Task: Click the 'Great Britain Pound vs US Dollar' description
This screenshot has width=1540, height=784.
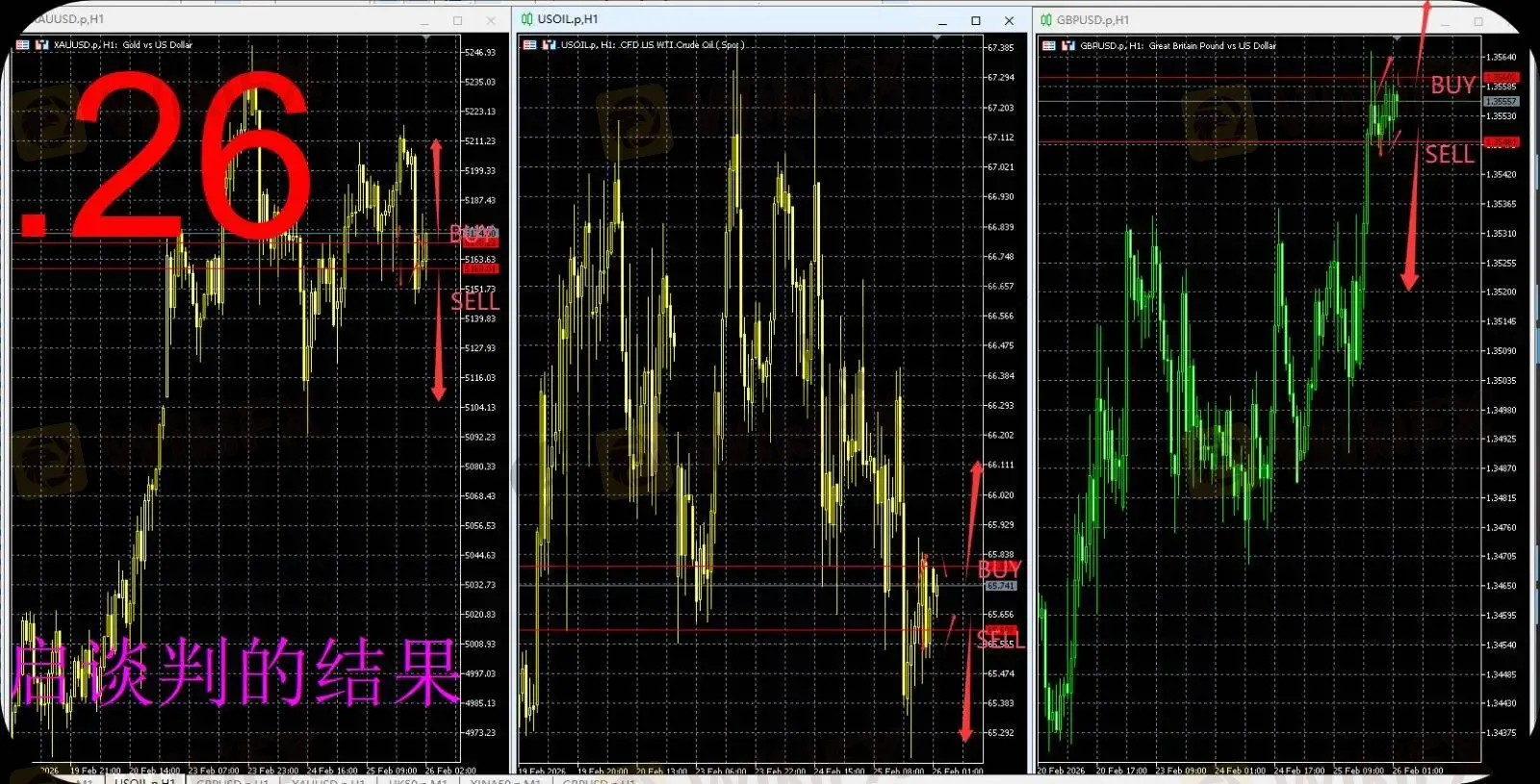Action: (1213, 46)
